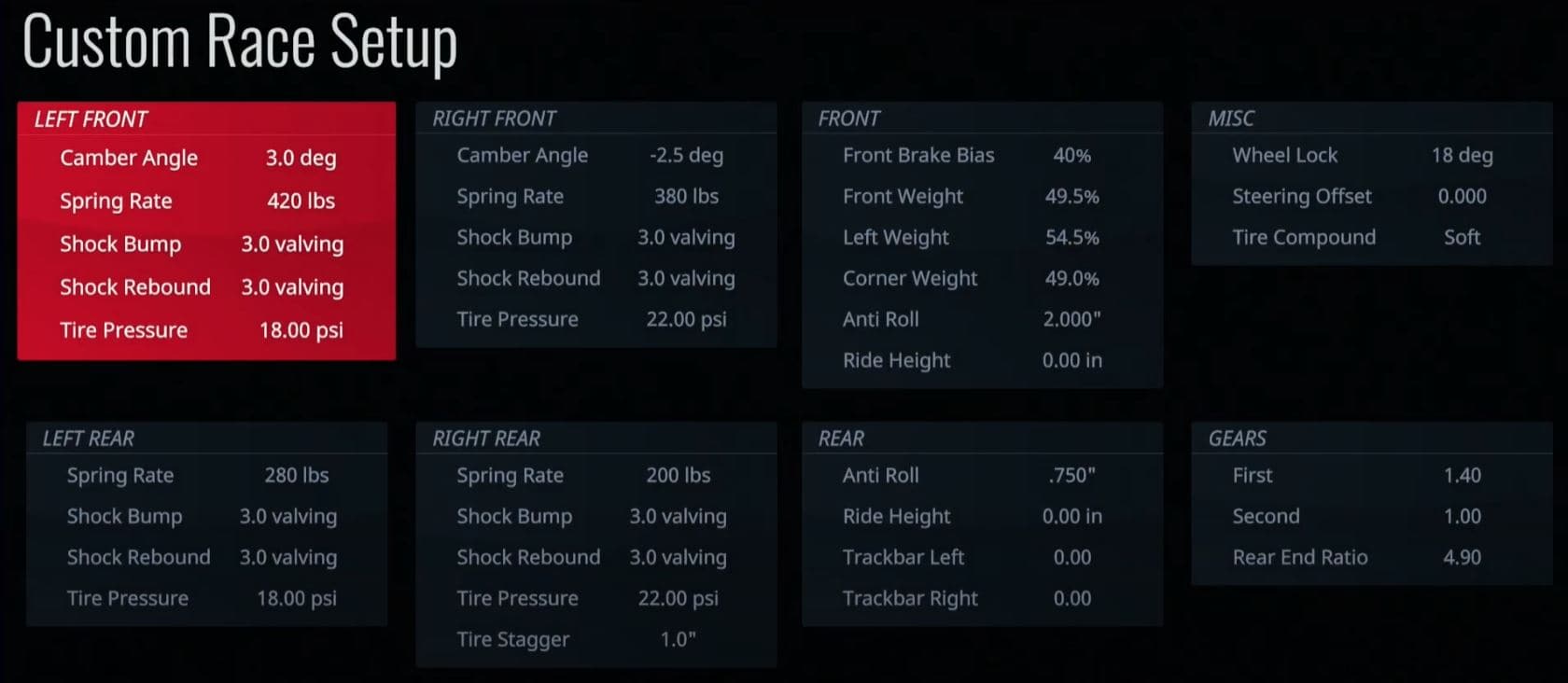Select Rear End Ratio 4.90 row
The width and height of the screenshot is (1568, 683).
pyautogui.click(x=1372, y=557)
